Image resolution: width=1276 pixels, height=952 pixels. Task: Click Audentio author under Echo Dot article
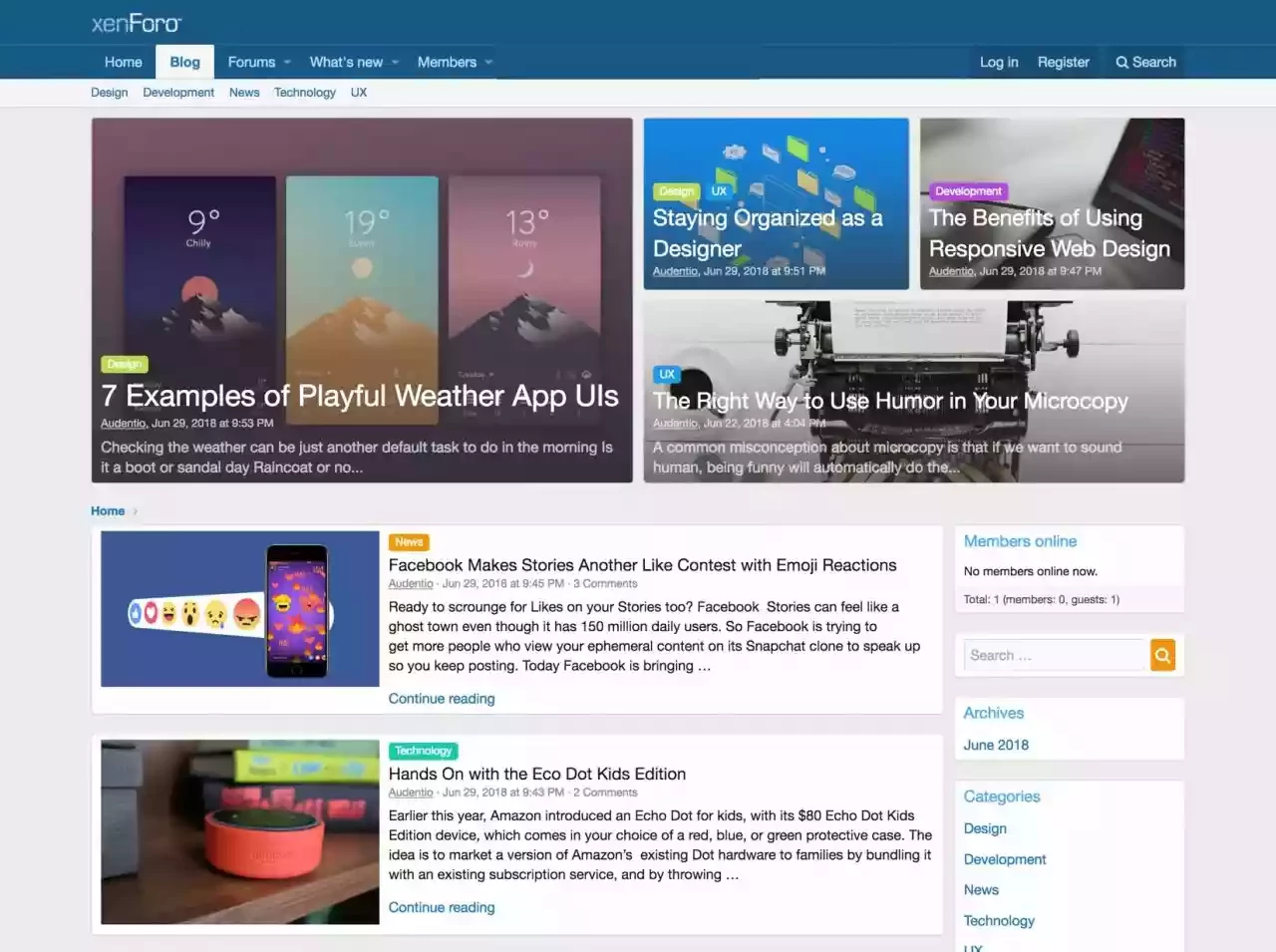click(x=411, y=793)
